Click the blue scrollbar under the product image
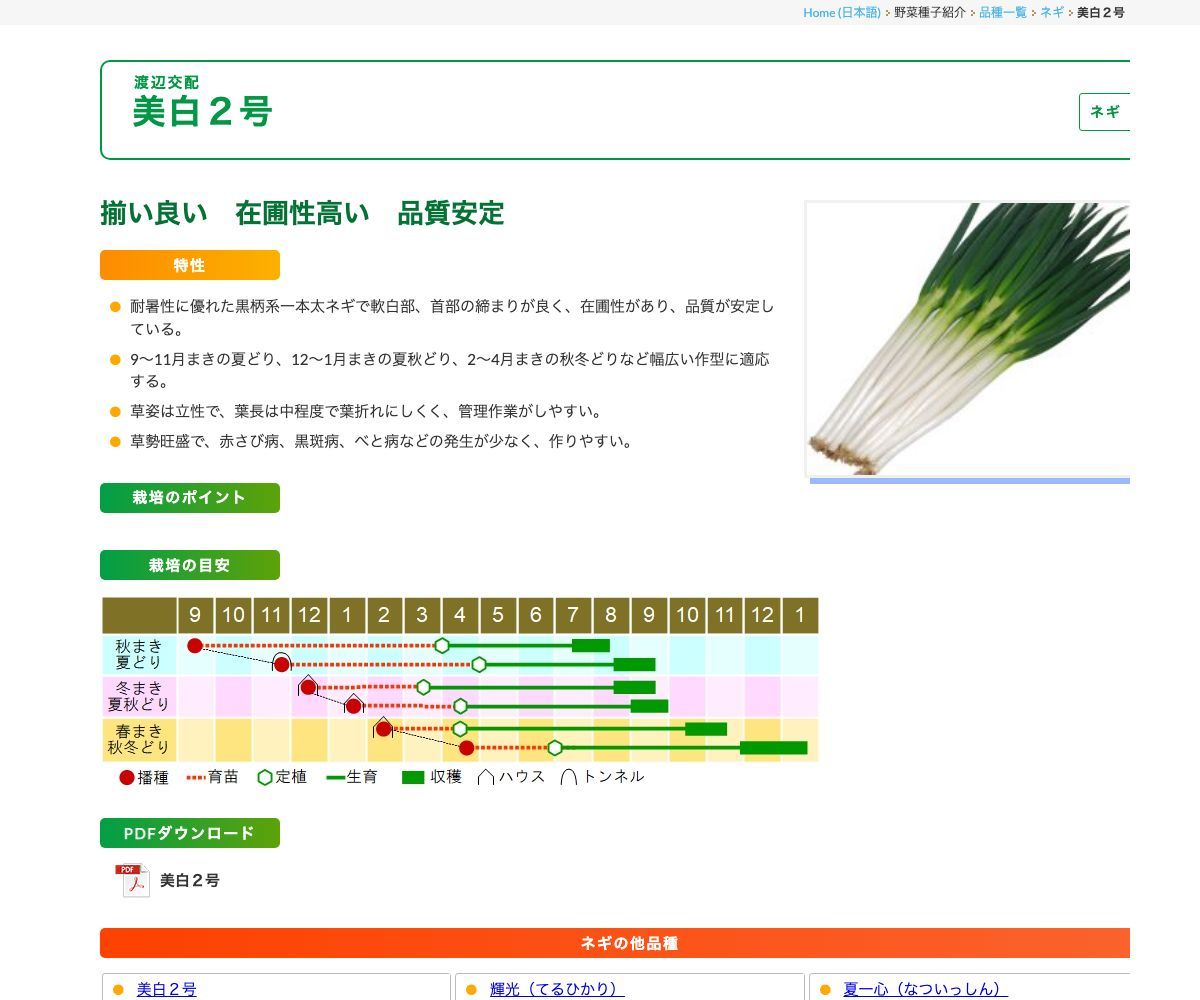The image size is (1200, 1000). [968, 481]
